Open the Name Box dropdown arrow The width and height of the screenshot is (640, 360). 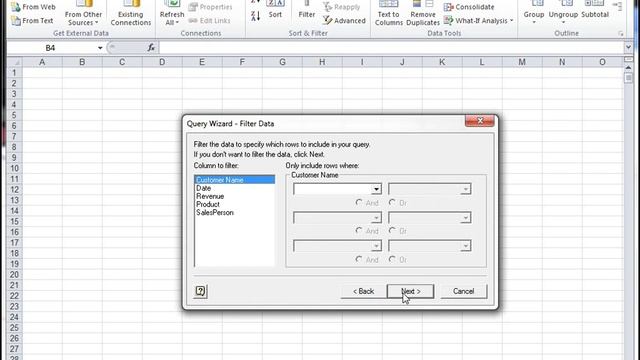[100, 48]
